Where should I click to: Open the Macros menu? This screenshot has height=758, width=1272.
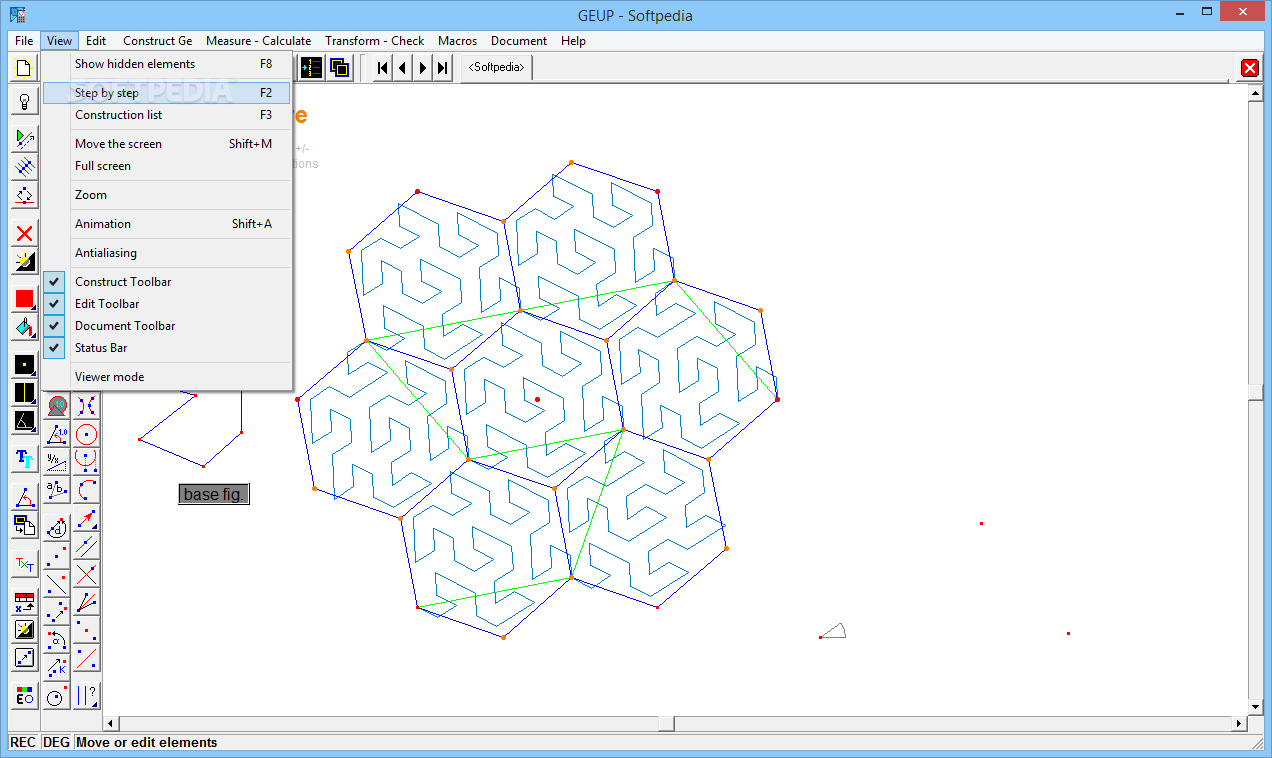coord(457,41)
